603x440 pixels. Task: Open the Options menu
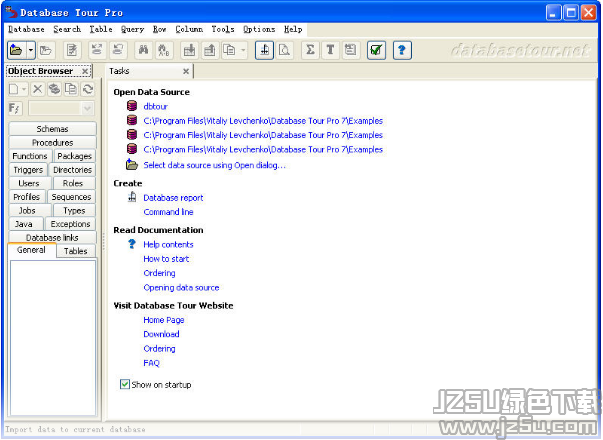[259, 29]
